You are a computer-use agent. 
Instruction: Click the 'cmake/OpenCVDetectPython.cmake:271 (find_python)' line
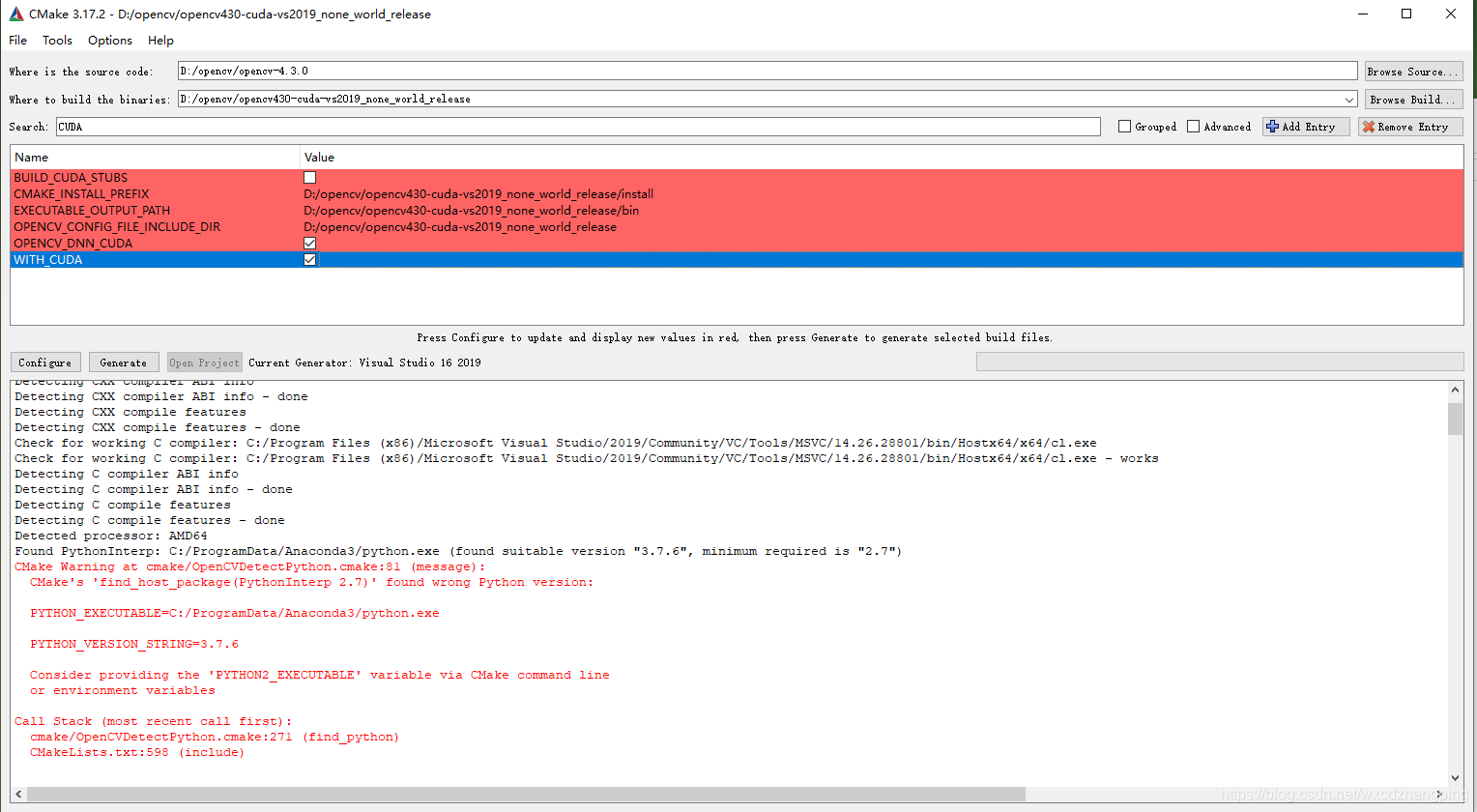(215, 737)
